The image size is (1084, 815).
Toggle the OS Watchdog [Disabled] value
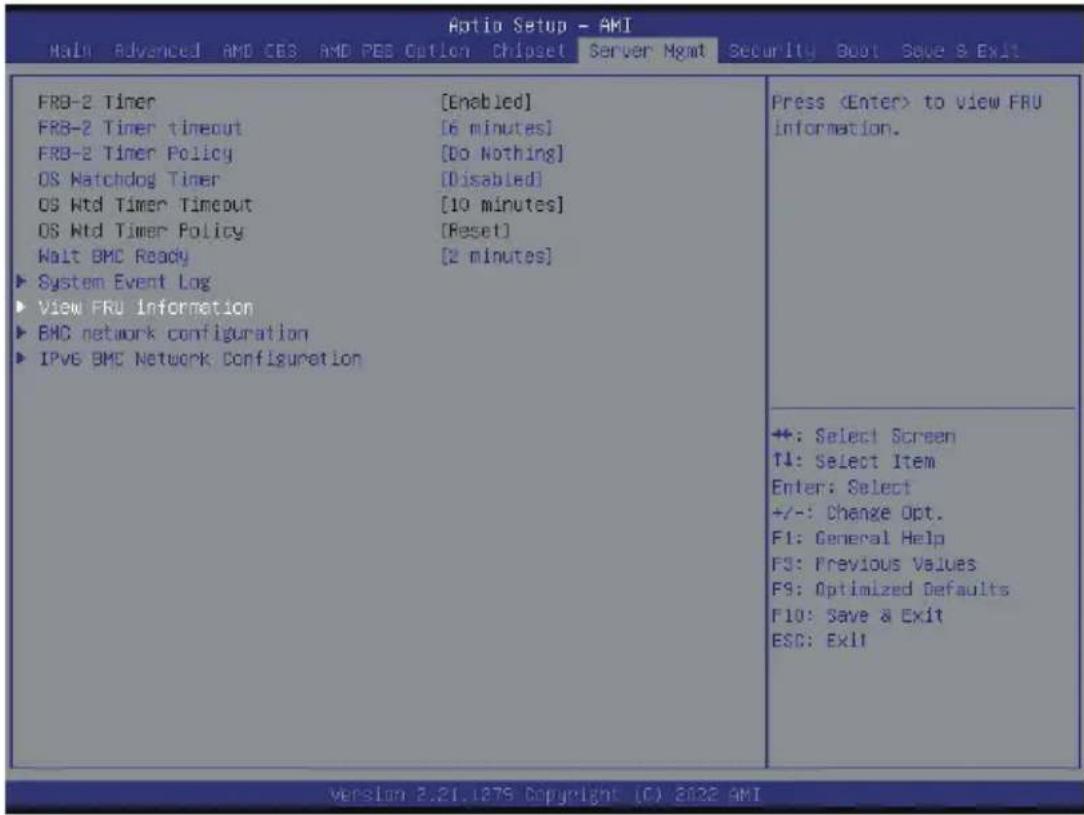[492, 180]
